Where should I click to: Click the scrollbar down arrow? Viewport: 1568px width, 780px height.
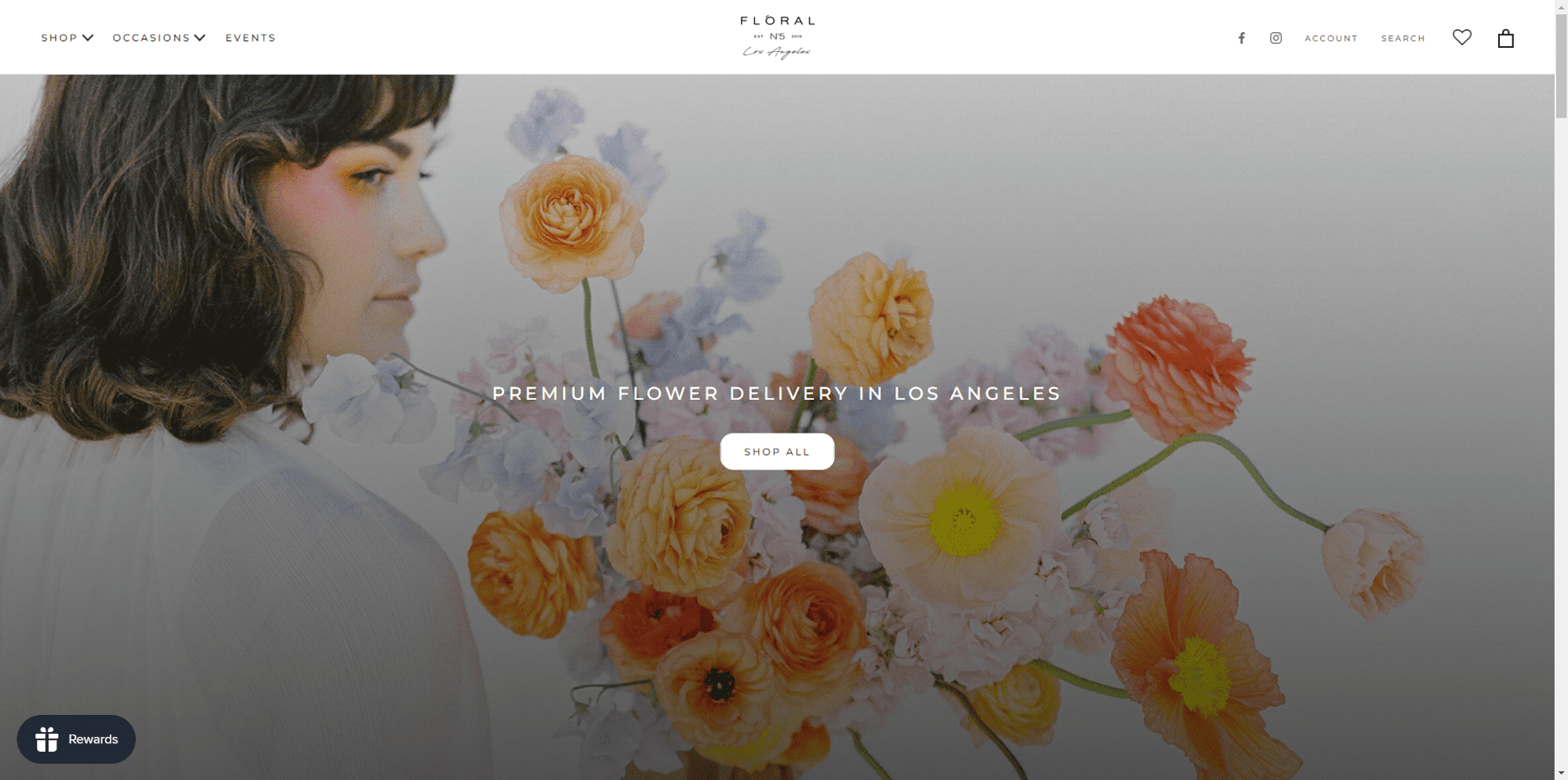coord(1561,774)
